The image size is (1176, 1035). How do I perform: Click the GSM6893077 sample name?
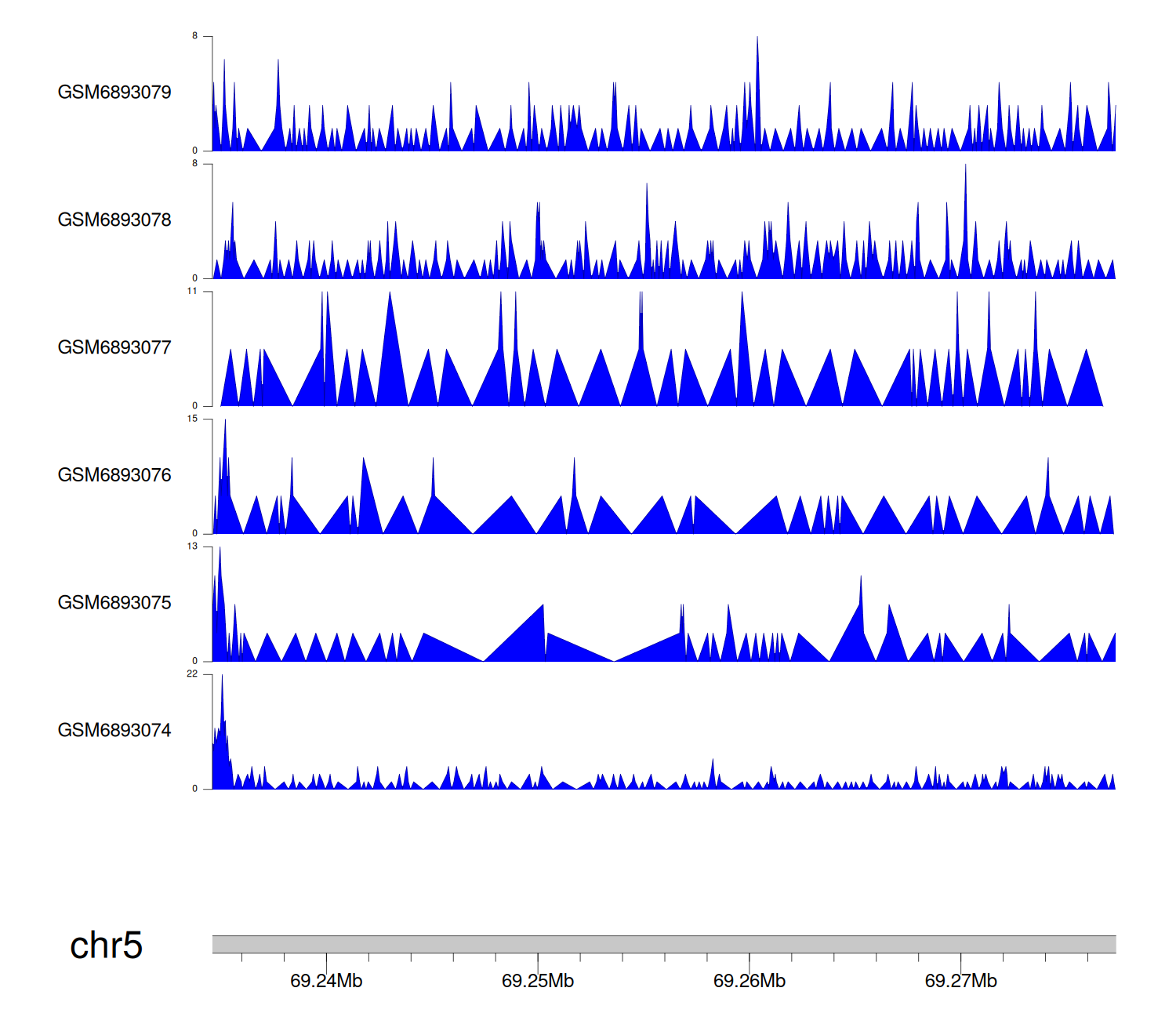coord(114,348)
